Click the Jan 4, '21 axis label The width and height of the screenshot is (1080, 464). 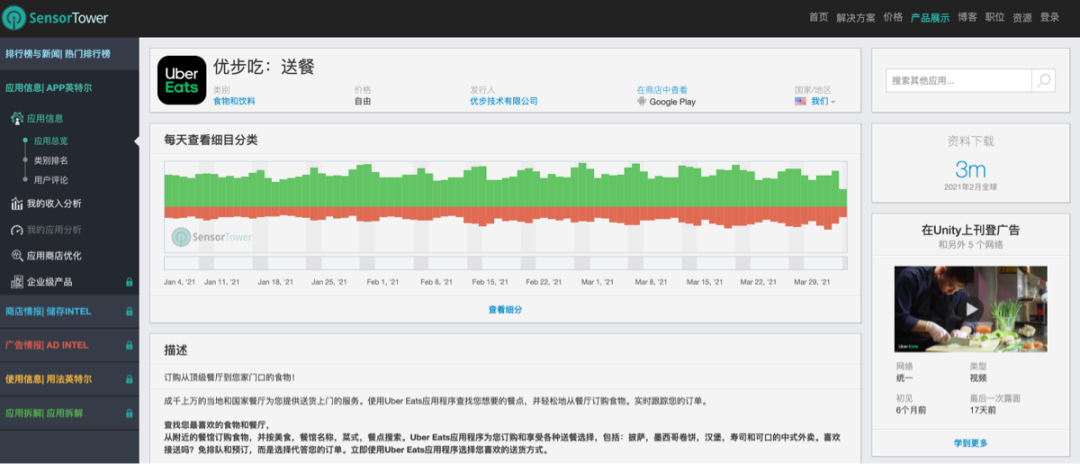pyautogui.click(x=180, y=282)
